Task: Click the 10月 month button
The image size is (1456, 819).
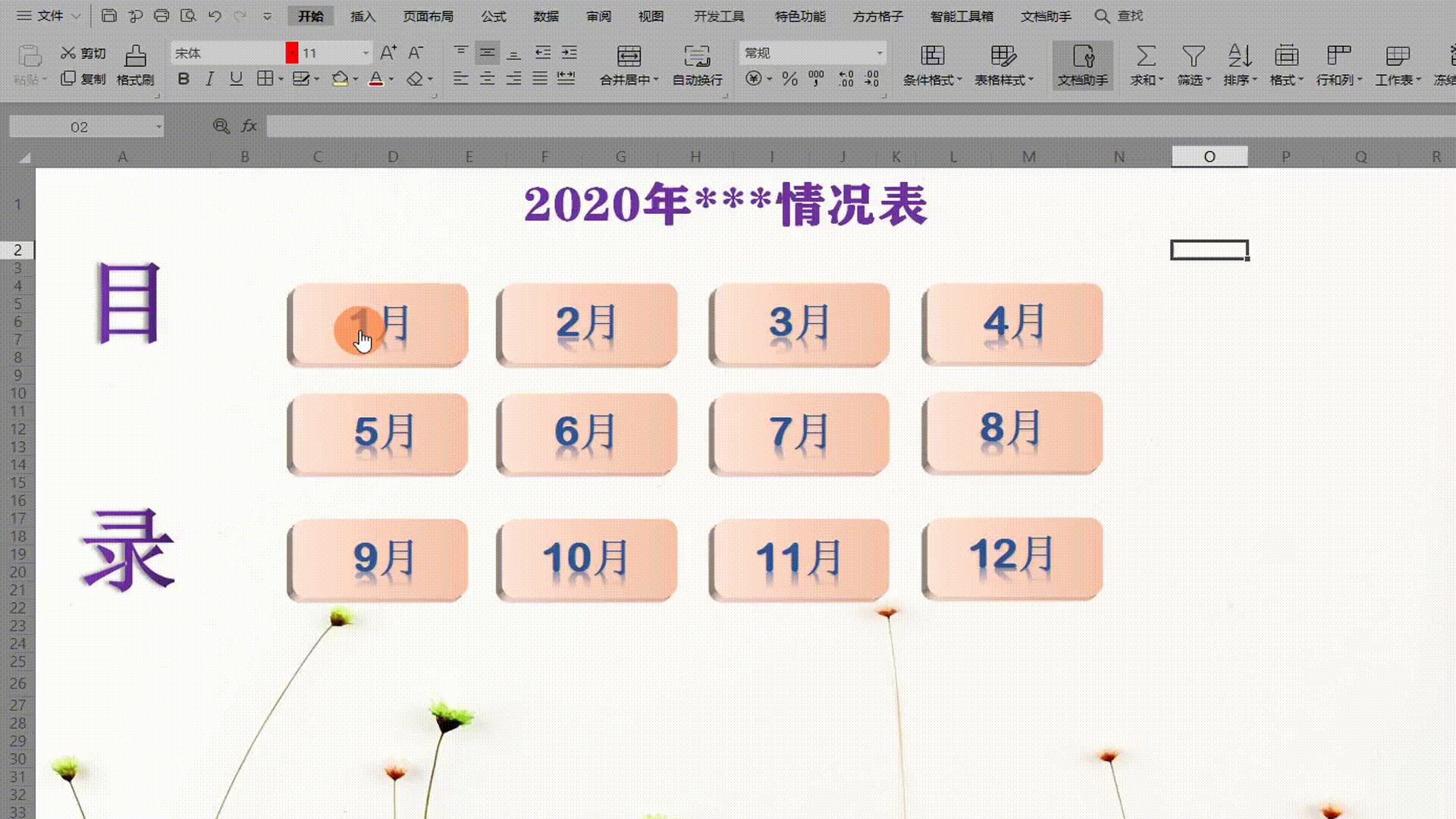Action: pyautogui.click(x=586, y=560)
